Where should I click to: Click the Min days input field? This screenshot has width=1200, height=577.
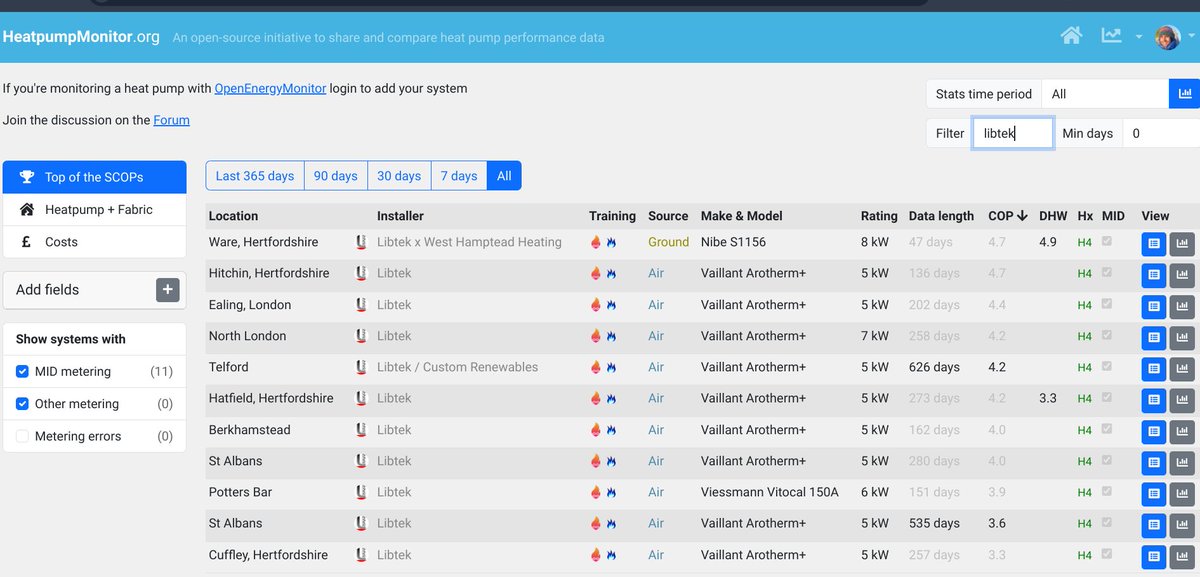[1161, 133]
